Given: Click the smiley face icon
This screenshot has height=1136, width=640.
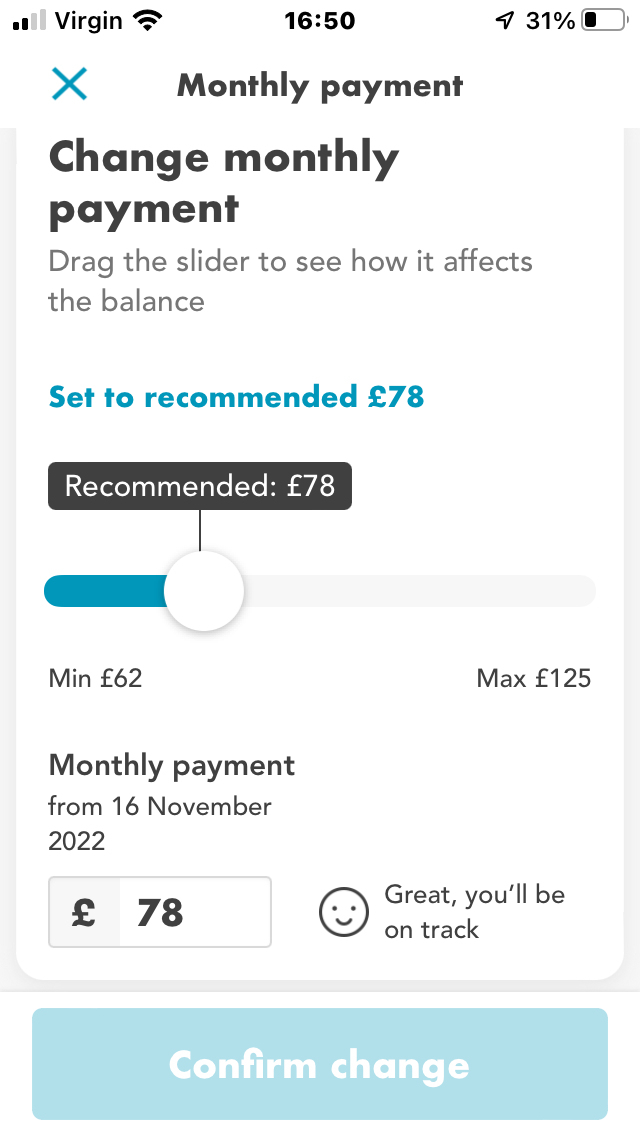Looking at the screenshot, I should click(343, 912).
